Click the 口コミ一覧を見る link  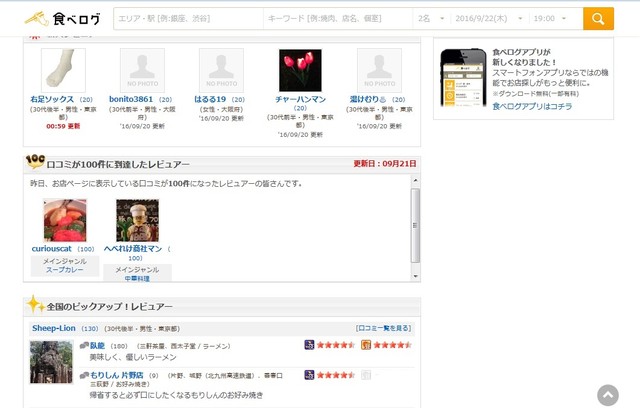pos(385,328)
